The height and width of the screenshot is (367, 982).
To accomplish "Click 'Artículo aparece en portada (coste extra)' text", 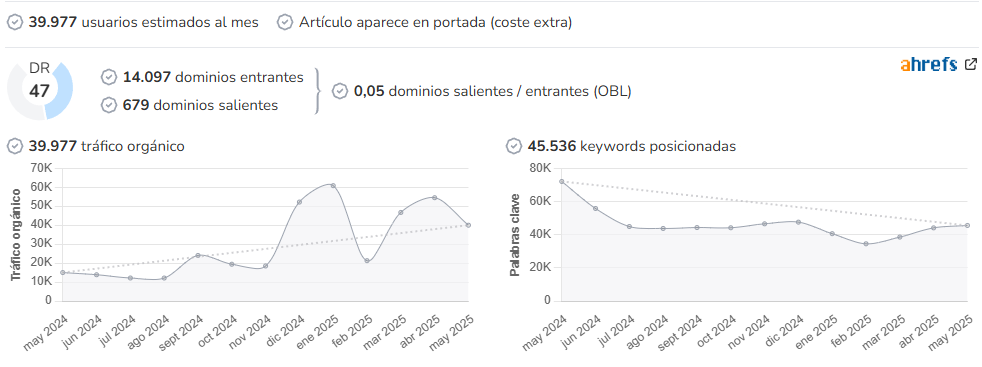I will (436, 23).
